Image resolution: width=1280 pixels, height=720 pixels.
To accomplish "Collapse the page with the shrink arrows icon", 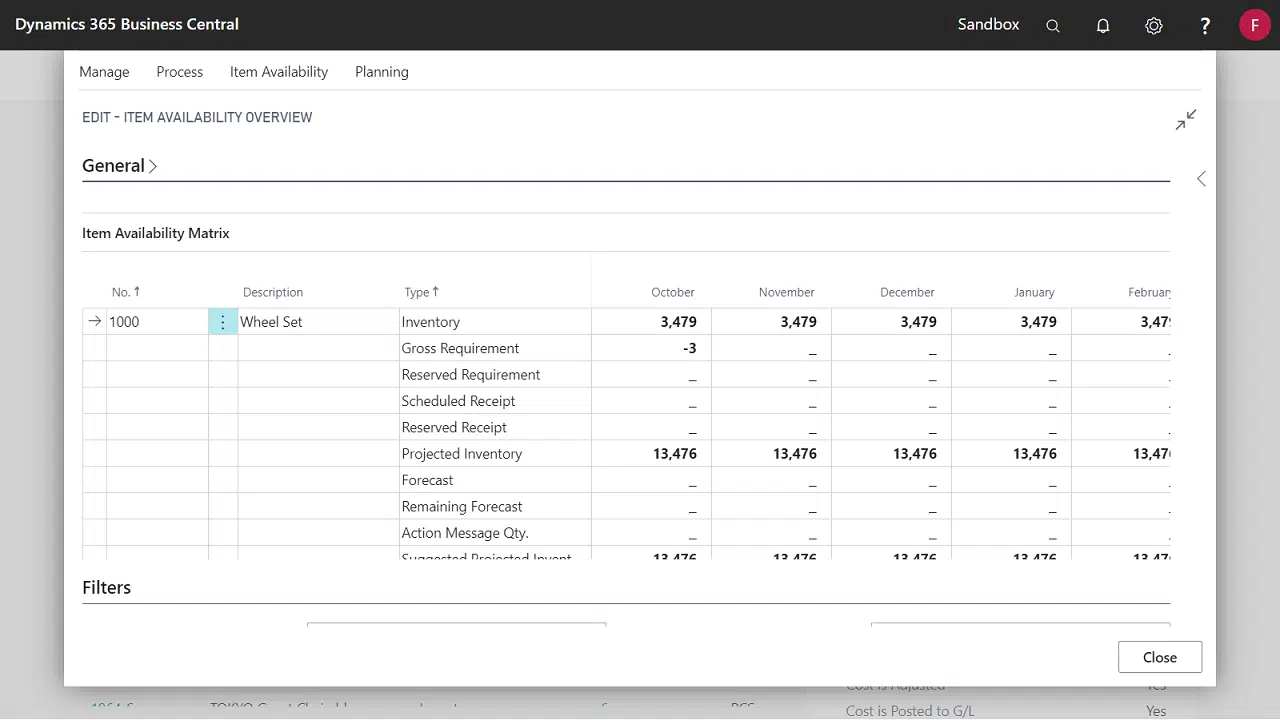I will [x=1186, y=120].
